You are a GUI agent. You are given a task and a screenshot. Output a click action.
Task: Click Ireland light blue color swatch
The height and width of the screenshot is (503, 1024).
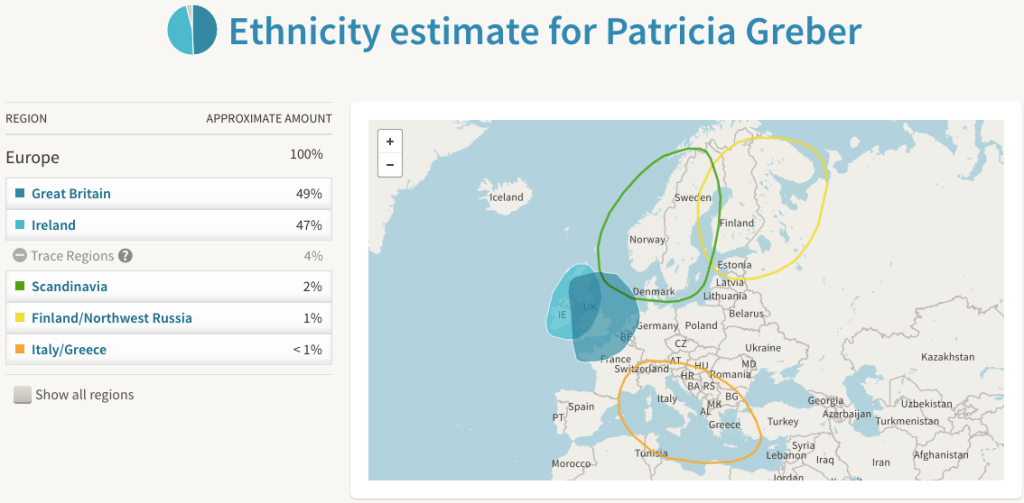pos(20,225)
